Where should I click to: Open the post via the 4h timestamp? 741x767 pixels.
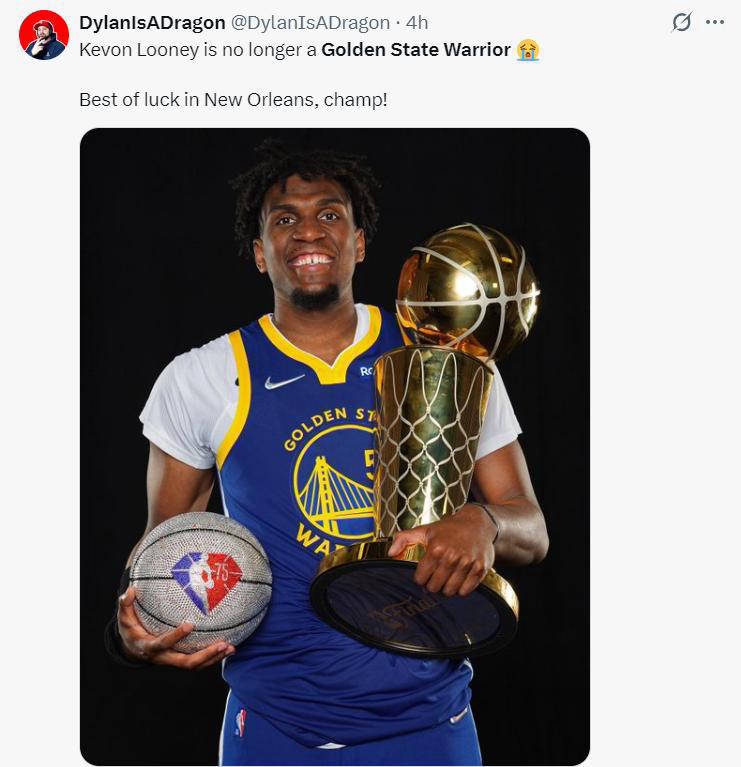(417, 23)
